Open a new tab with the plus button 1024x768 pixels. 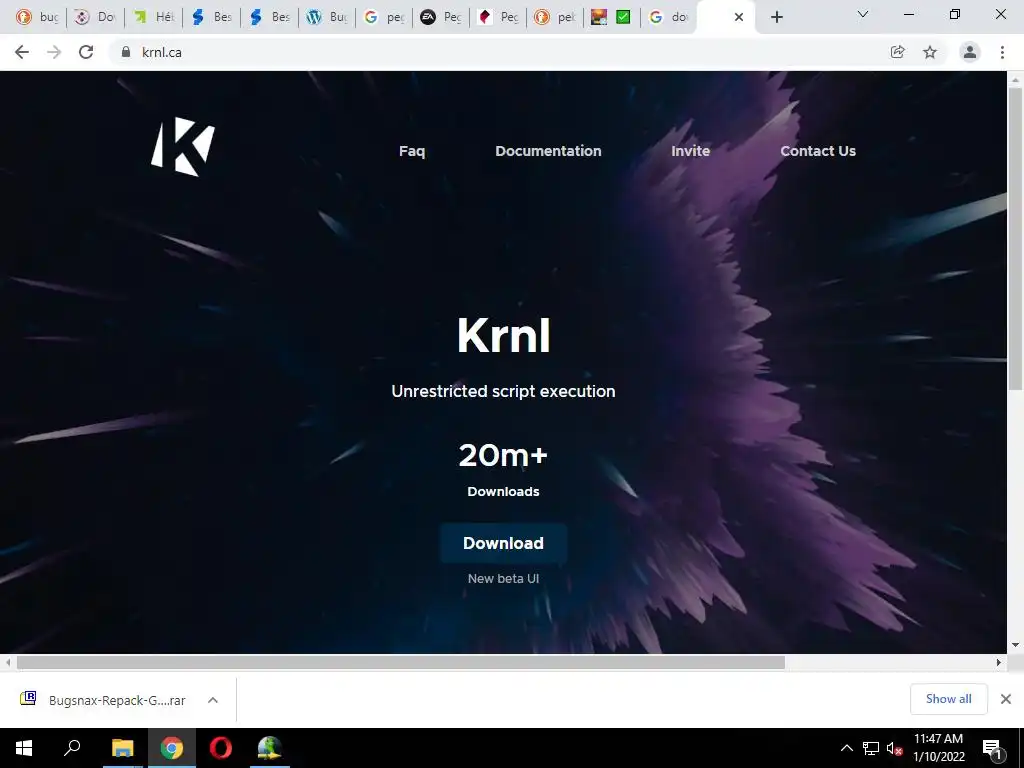[776, 17]
